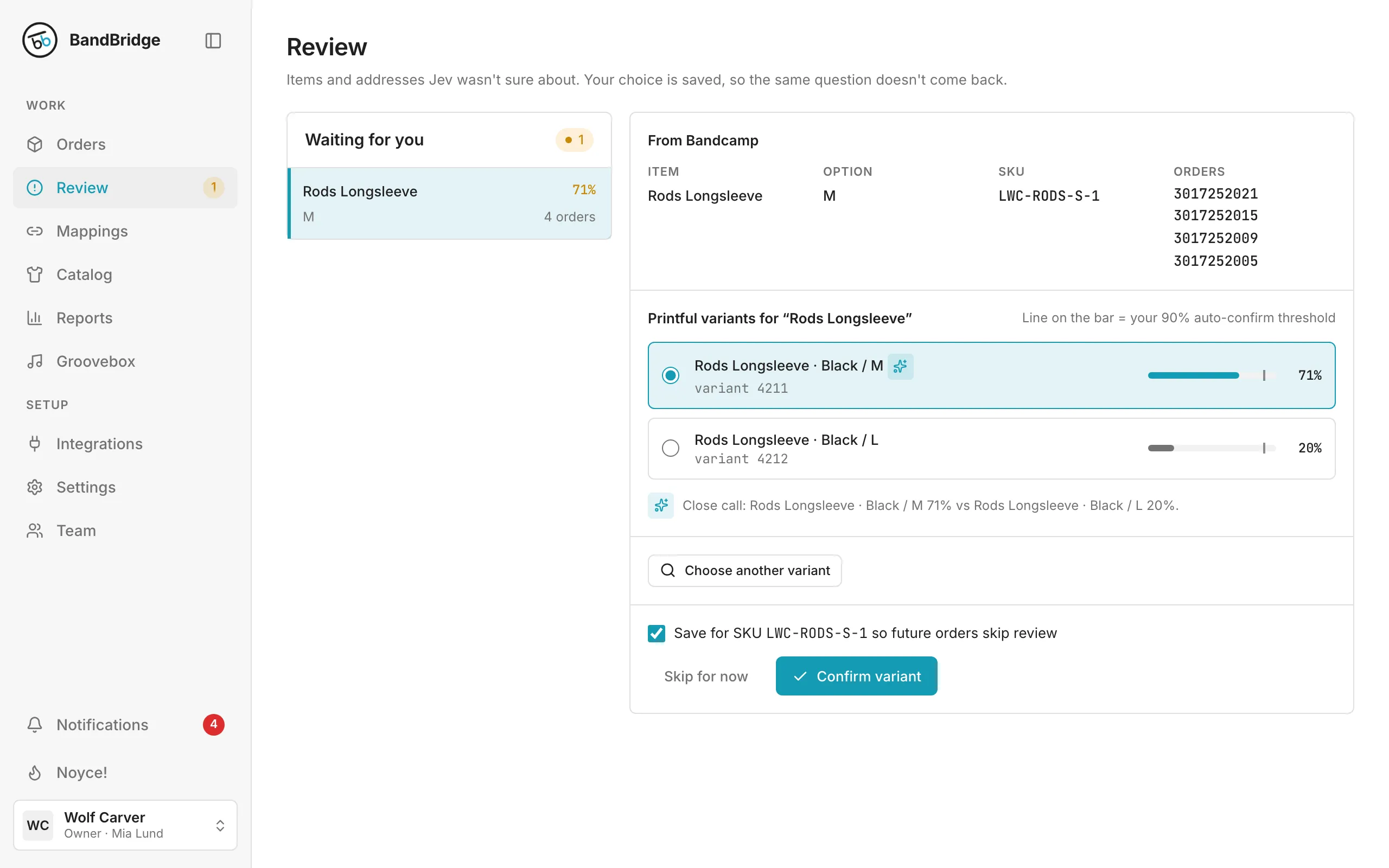Confirm the selected variant

click(x=856, y=676)
